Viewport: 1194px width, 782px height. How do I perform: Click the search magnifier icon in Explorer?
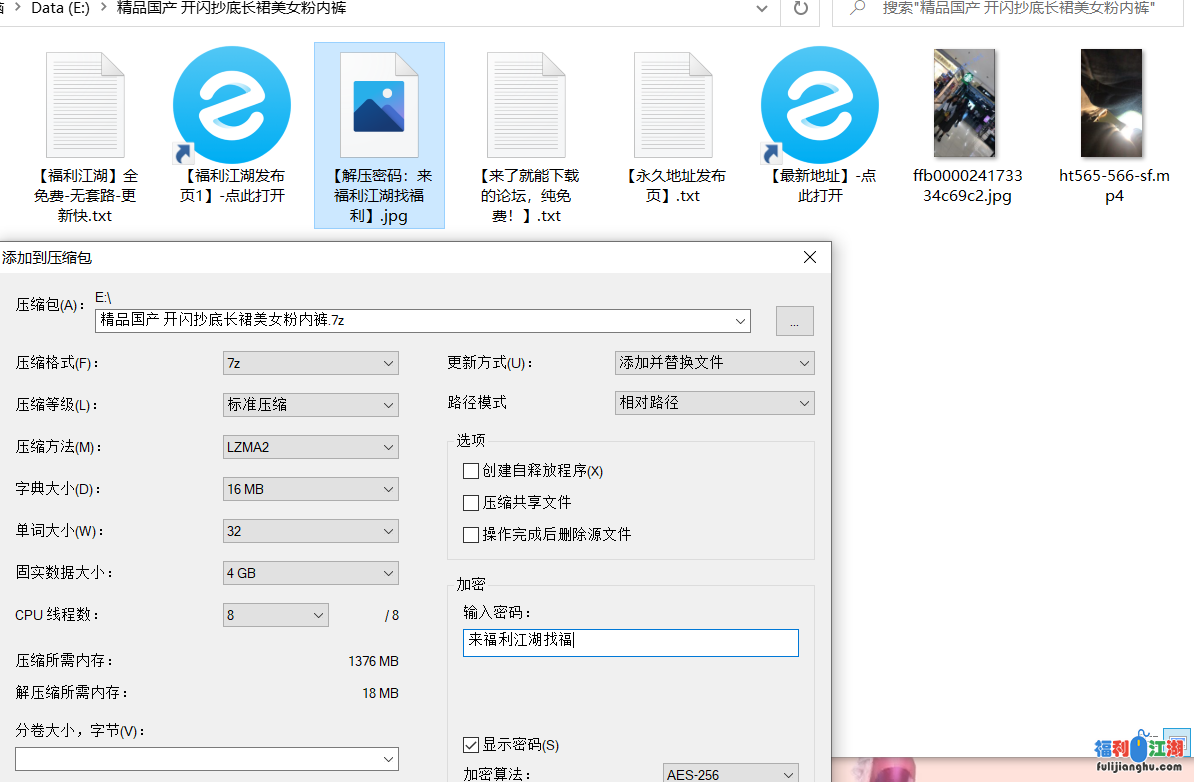coord(857,9)
